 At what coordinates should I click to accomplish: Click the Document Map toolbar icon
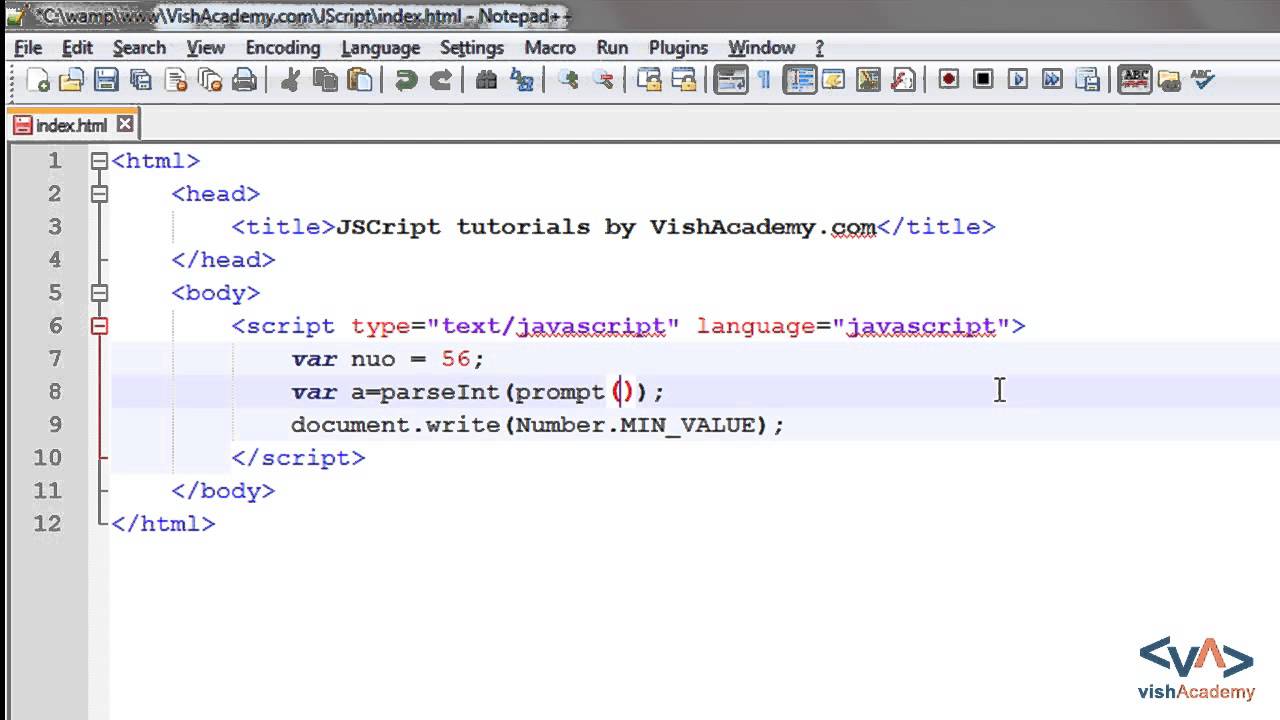pos(868,80)
